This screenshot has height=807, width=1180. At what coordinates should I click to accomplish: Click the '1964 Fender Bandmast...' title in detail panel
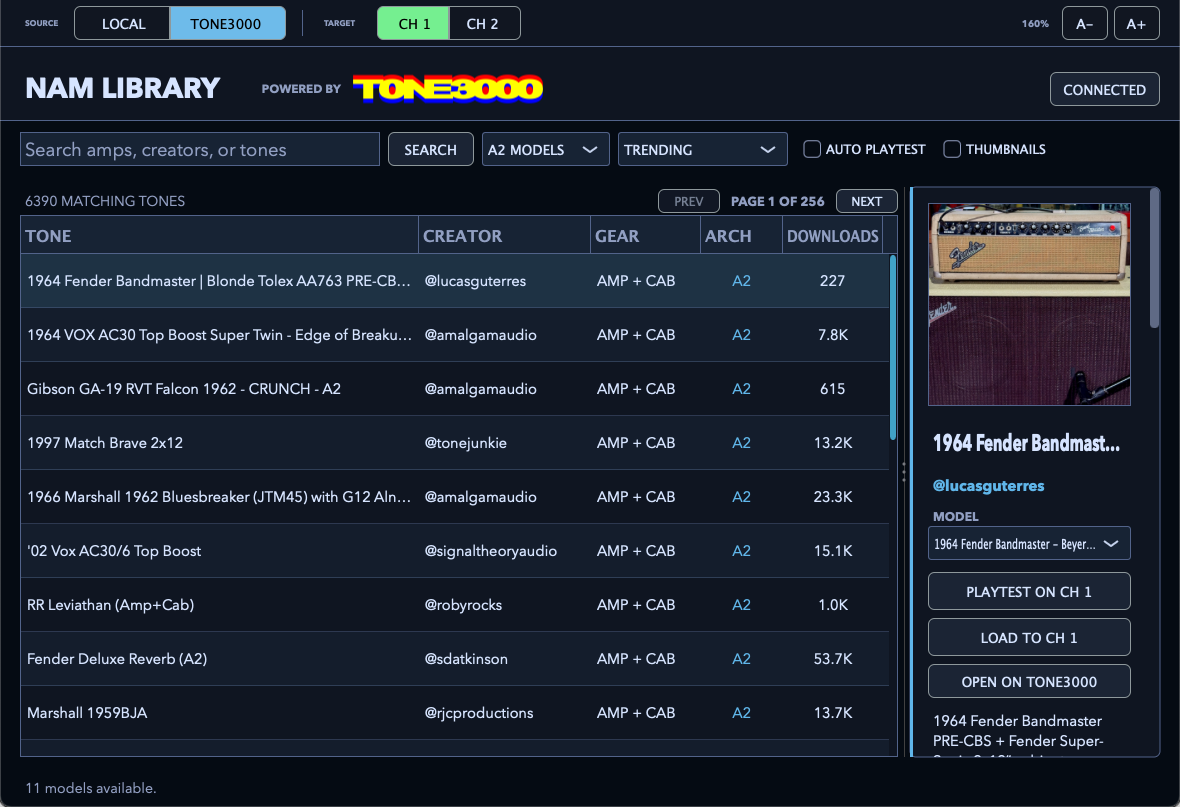[1026, 443]
